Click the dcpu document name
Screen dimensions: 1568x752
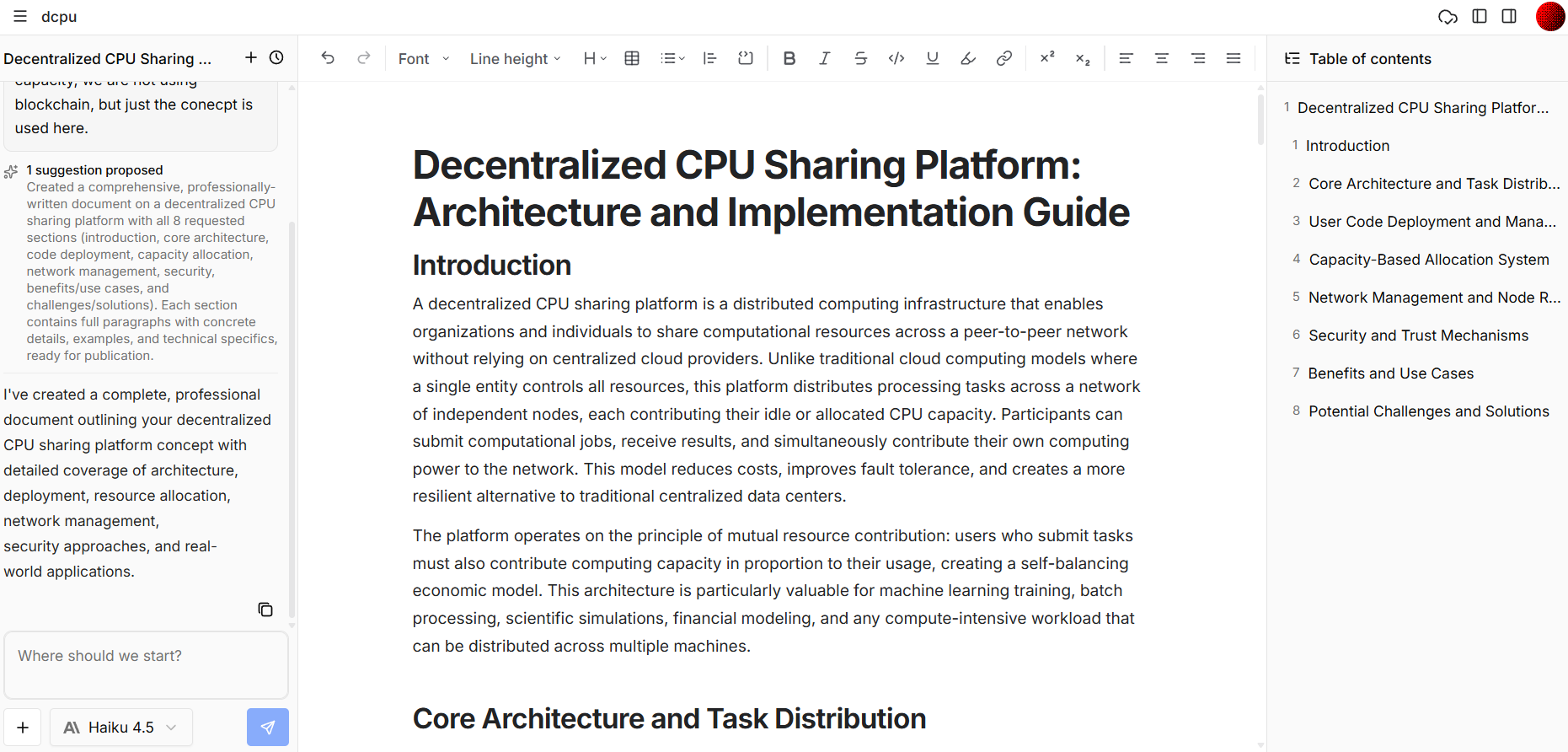point(59,17)
